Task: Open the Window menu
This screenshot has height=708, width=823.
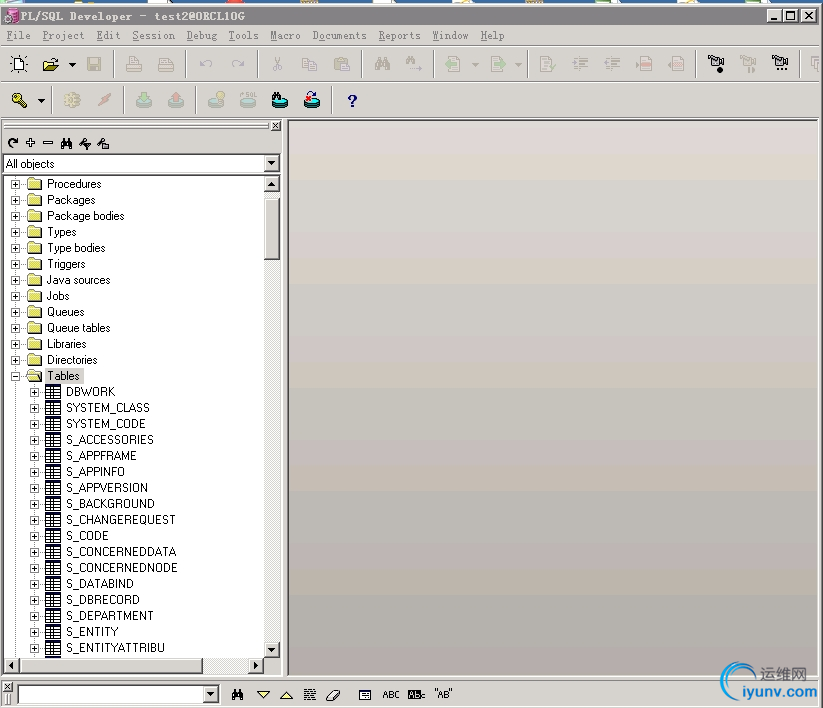Action: pos(450,36)
